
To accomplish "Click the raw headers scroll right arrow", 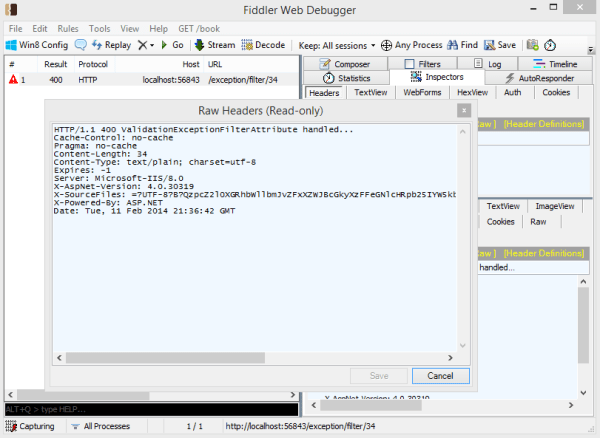I will click(450, 358).
